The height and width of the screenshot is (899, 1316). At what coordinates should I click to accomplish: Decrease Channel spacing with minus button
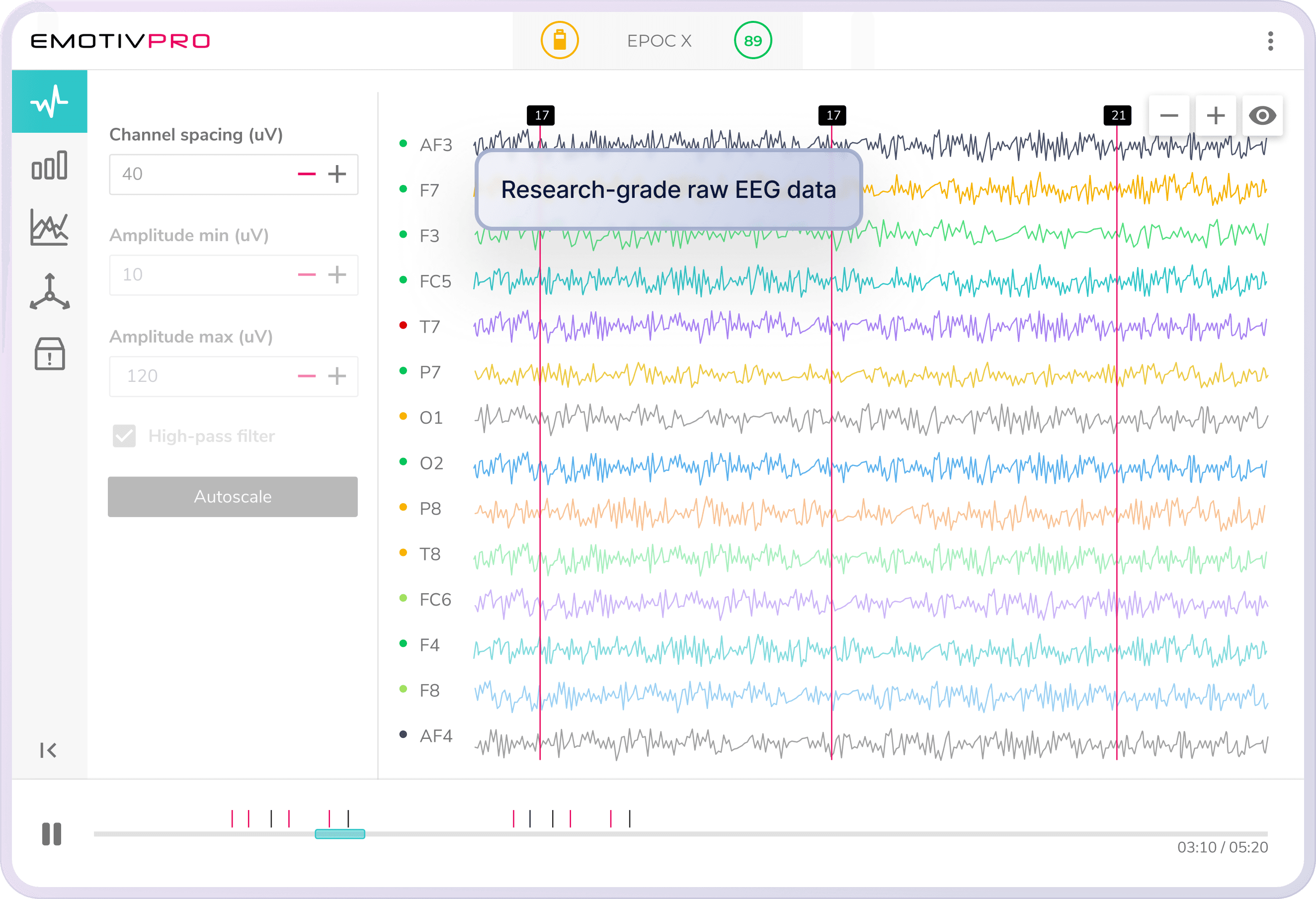coord(306,174)
